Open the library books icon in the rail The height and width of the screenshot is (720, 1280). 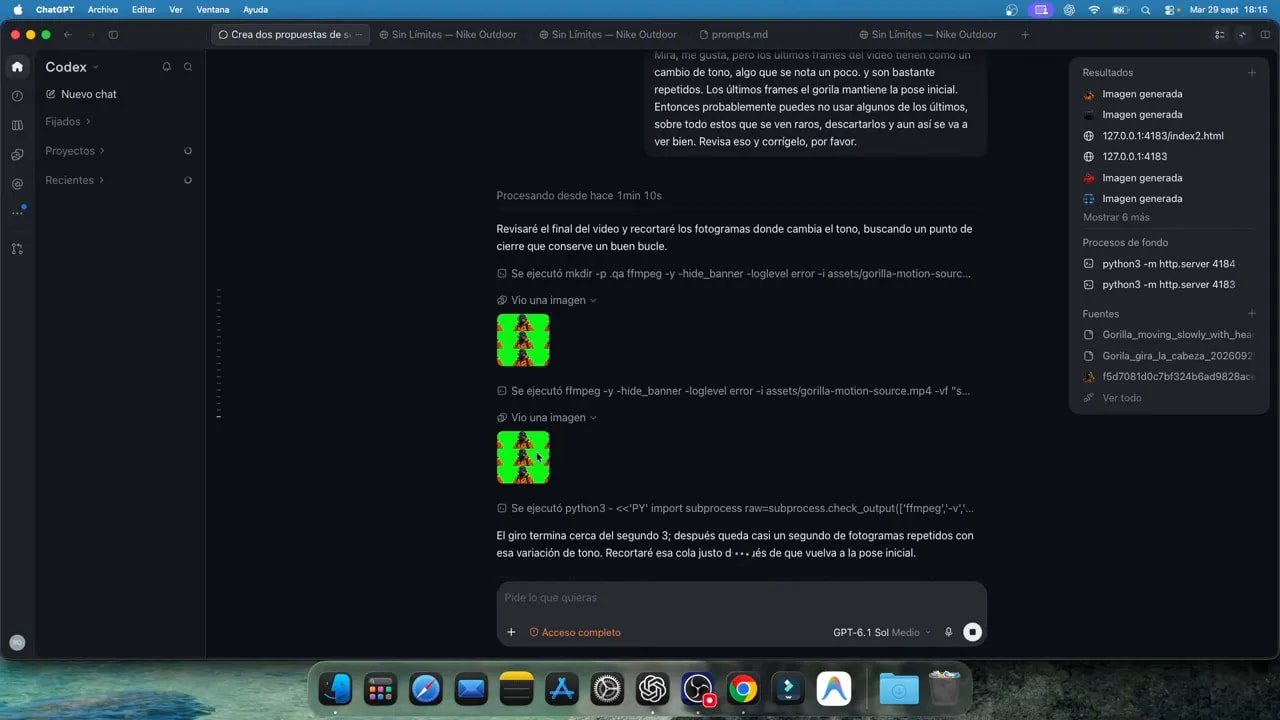(17, 125)
